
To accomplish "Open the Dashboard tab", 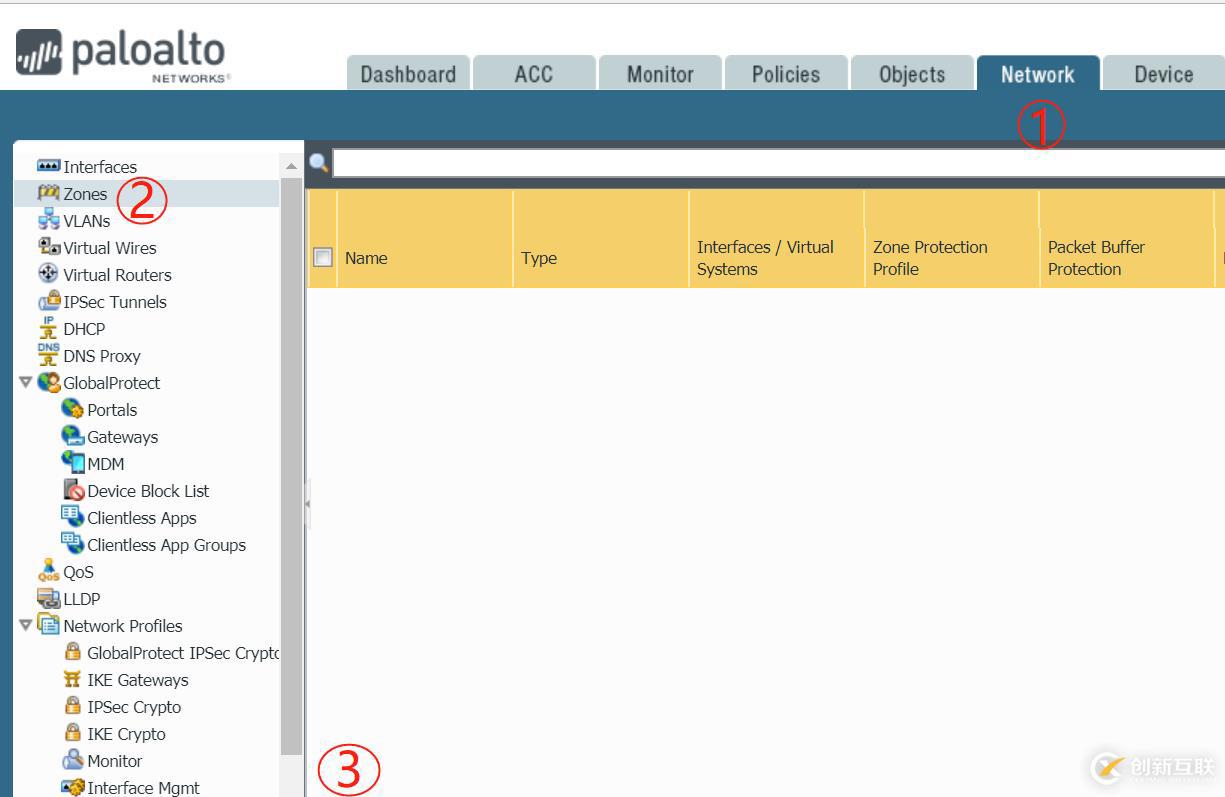I will point(408,74).
